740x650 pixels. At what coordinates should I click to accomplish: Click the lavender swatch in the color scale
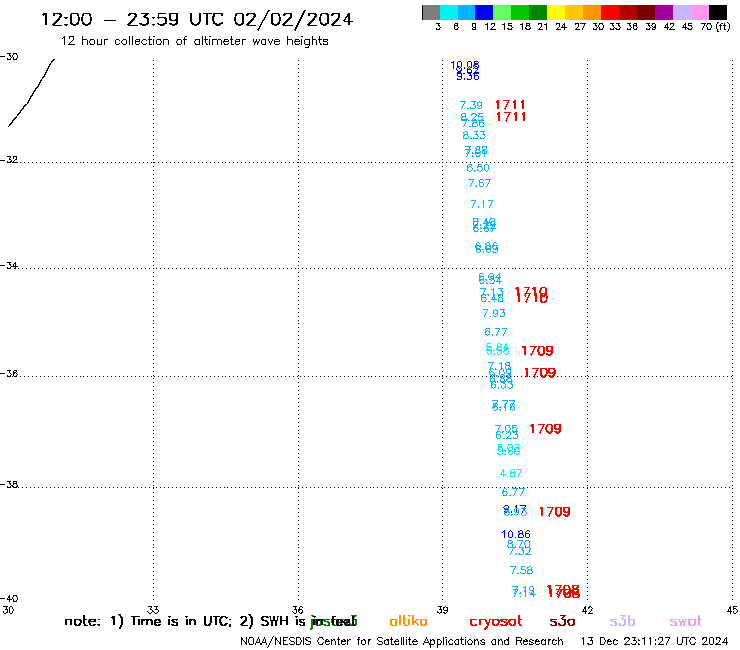pos(681,12)
